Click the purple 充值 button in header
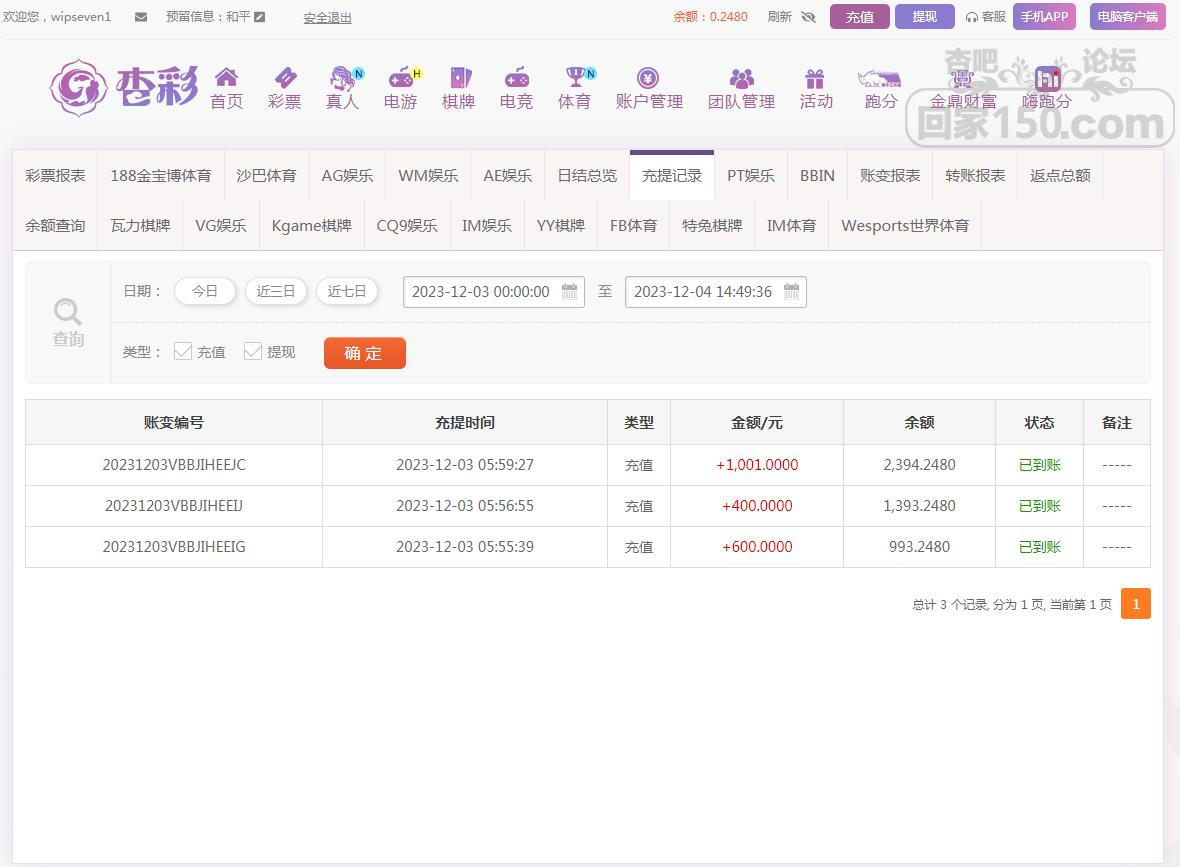 point(859,17)
